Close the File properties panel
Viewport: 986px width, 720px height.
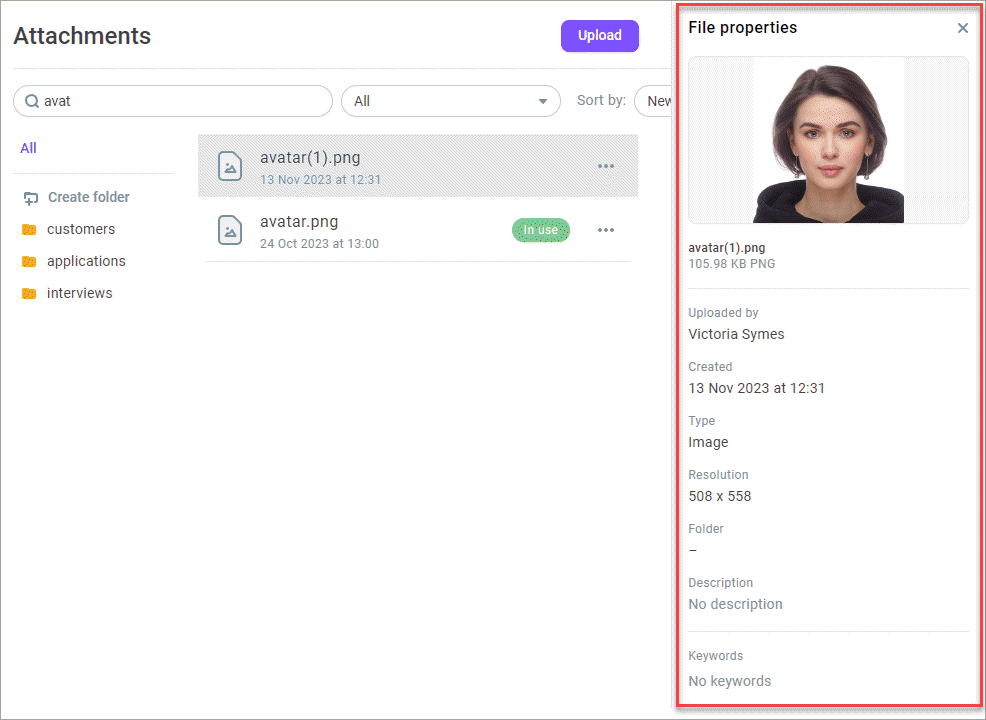pyautogui.click(x=962, y=28)
